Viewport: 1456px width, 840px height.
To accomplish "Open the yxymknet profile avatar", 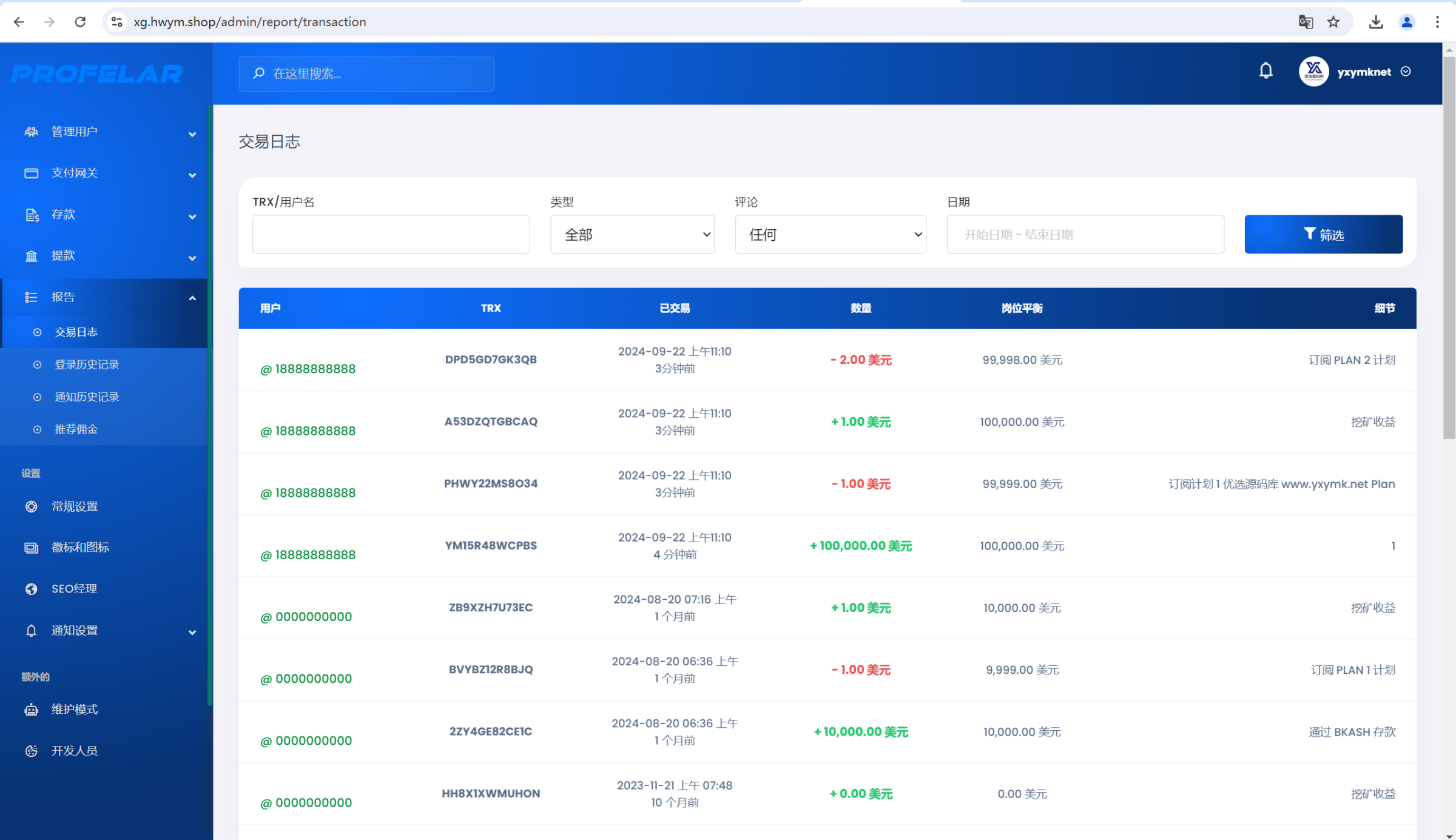I will [x=1313, y=72].
